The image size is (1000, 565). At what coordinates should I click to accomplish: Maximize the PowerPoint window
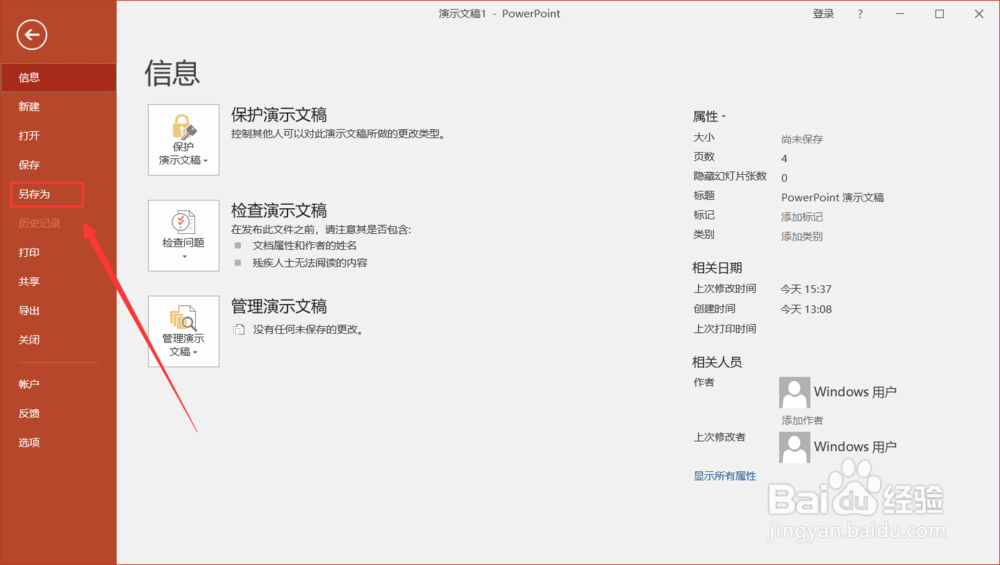tap(939, 14)
